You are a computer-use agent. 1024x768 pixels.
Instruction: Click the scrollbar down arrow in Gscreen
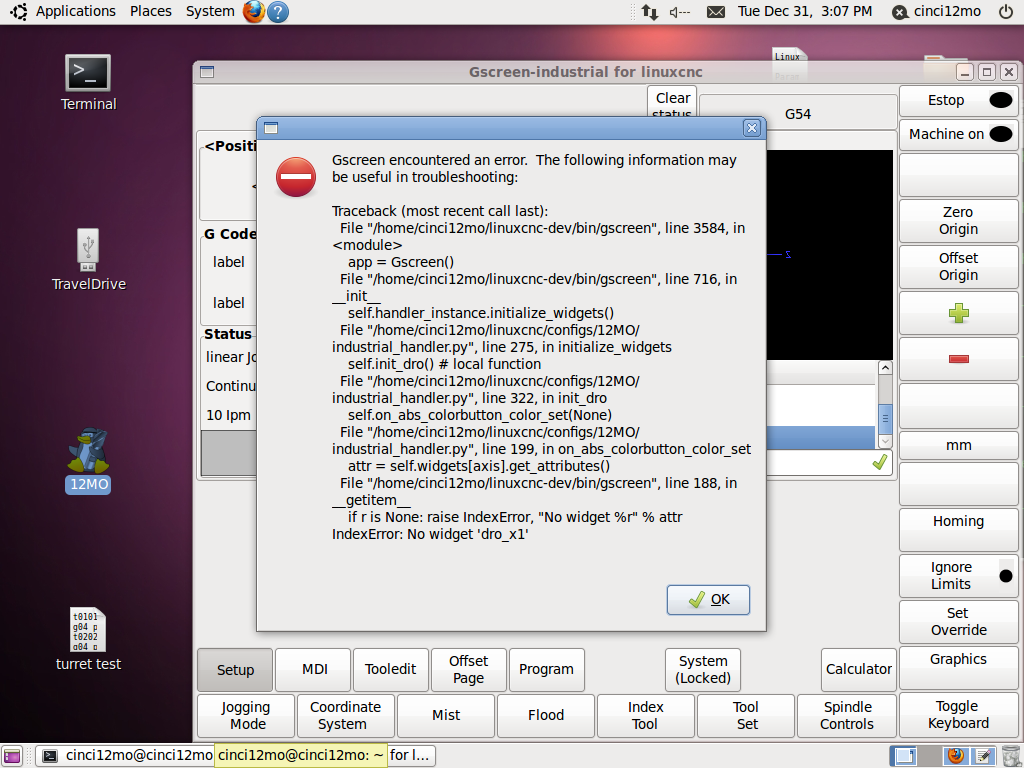point(885,441)
